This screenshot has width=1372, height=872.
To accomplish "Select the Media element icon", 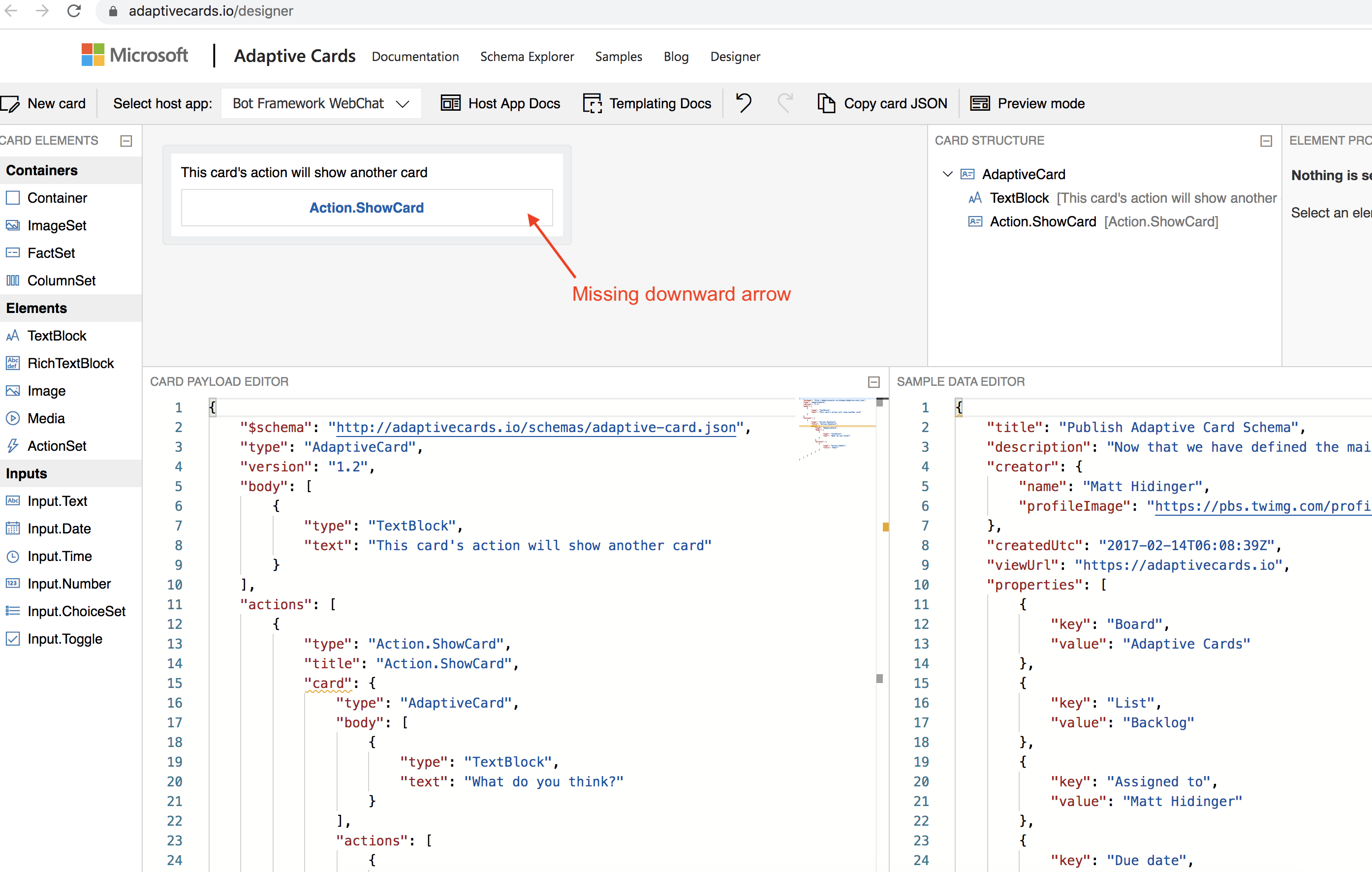I will coord(13,418).
